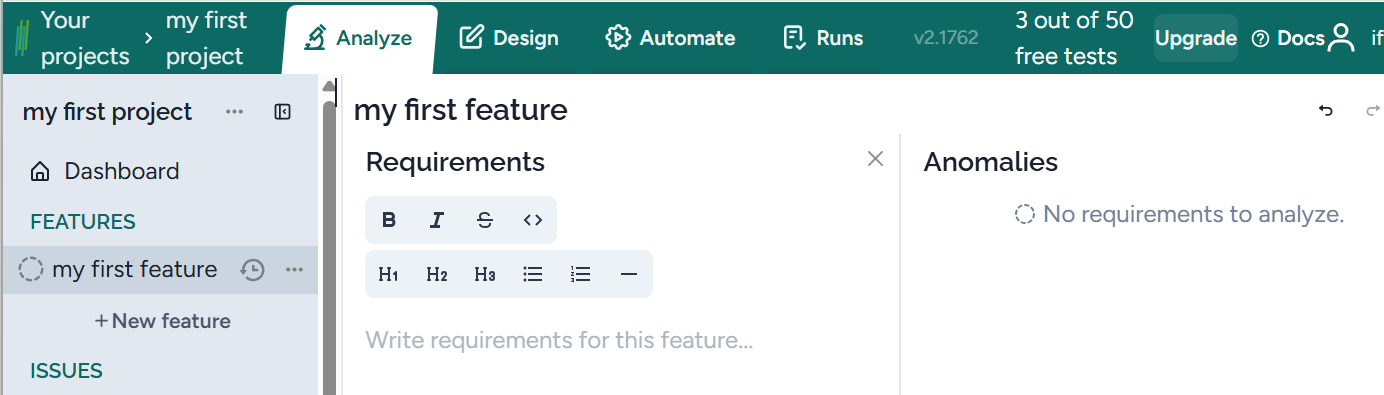
Task: Switch to the Design tab
Action: tap(509, 39)
